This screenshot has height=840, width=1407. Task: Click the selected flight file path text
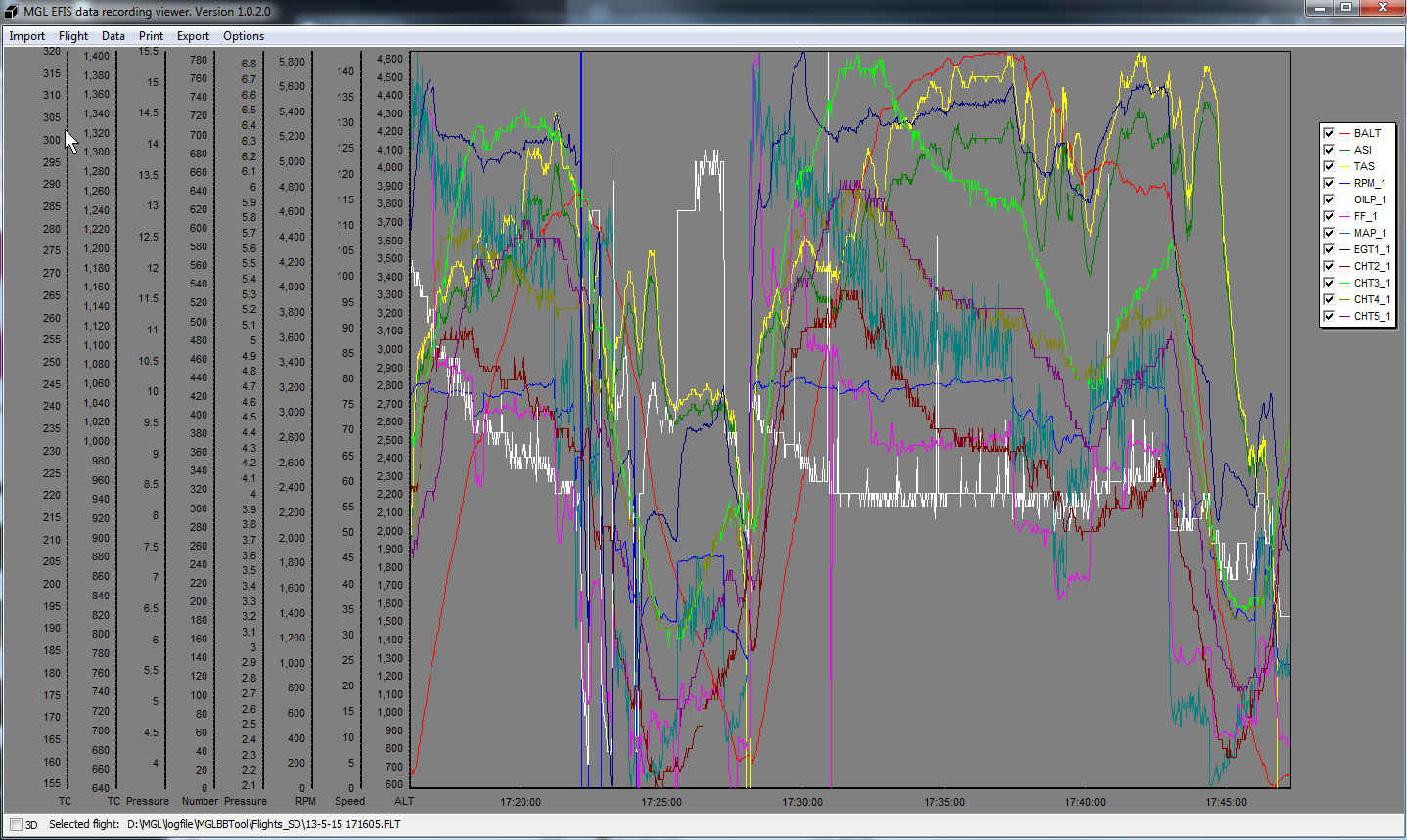[x=264, y=824]
